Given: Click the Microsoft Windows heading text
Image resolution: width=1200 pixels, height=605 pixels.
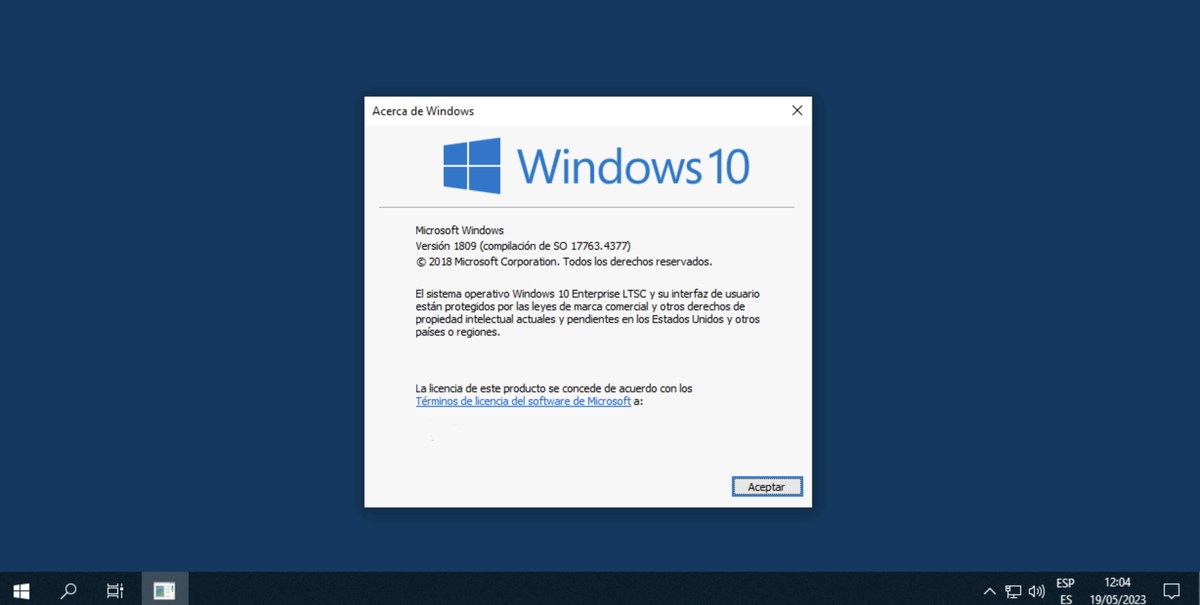Looking at the screenshot, I should click(460, 229).
